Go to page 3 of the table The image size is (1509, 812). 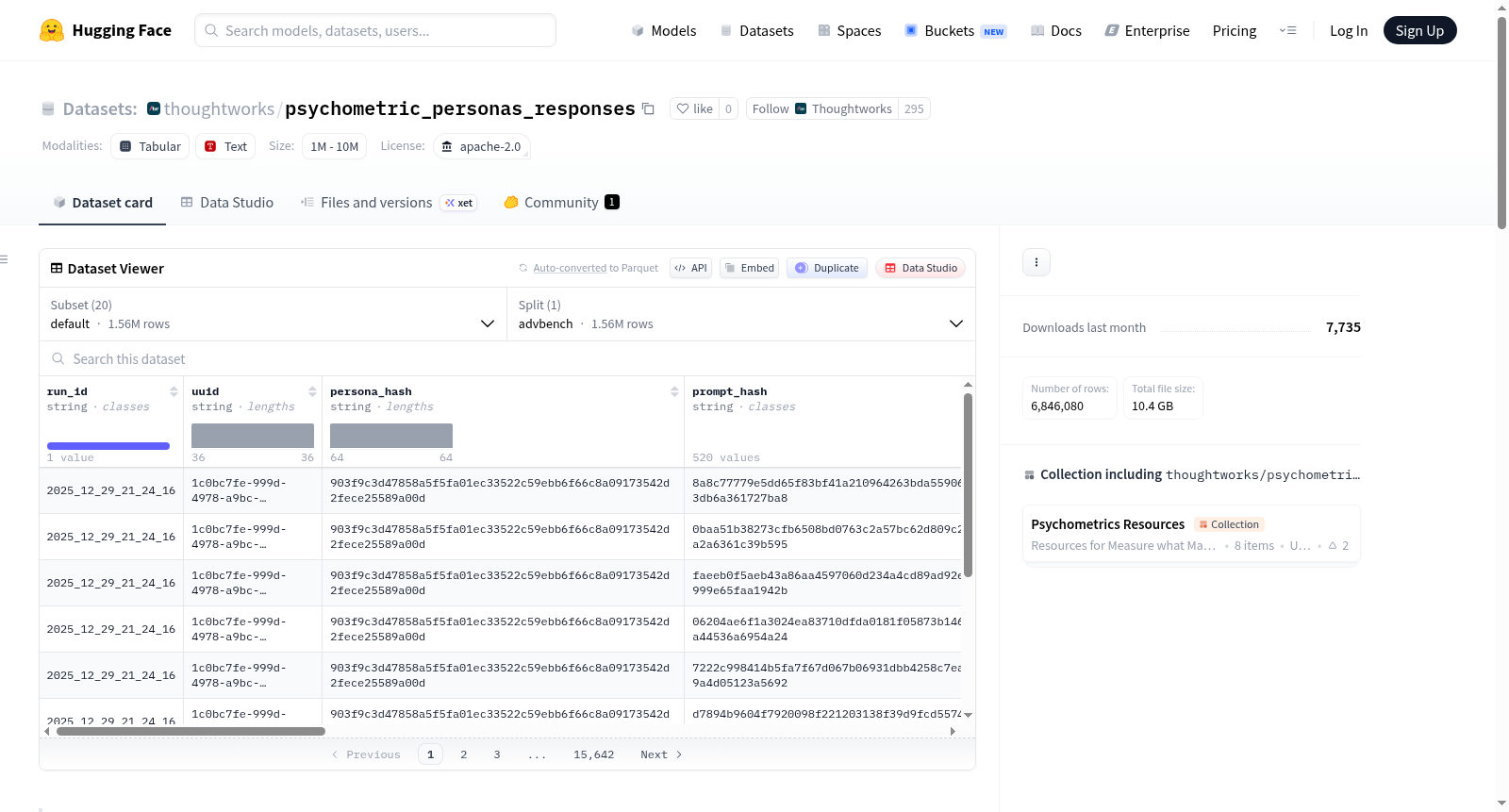(497, 754)
